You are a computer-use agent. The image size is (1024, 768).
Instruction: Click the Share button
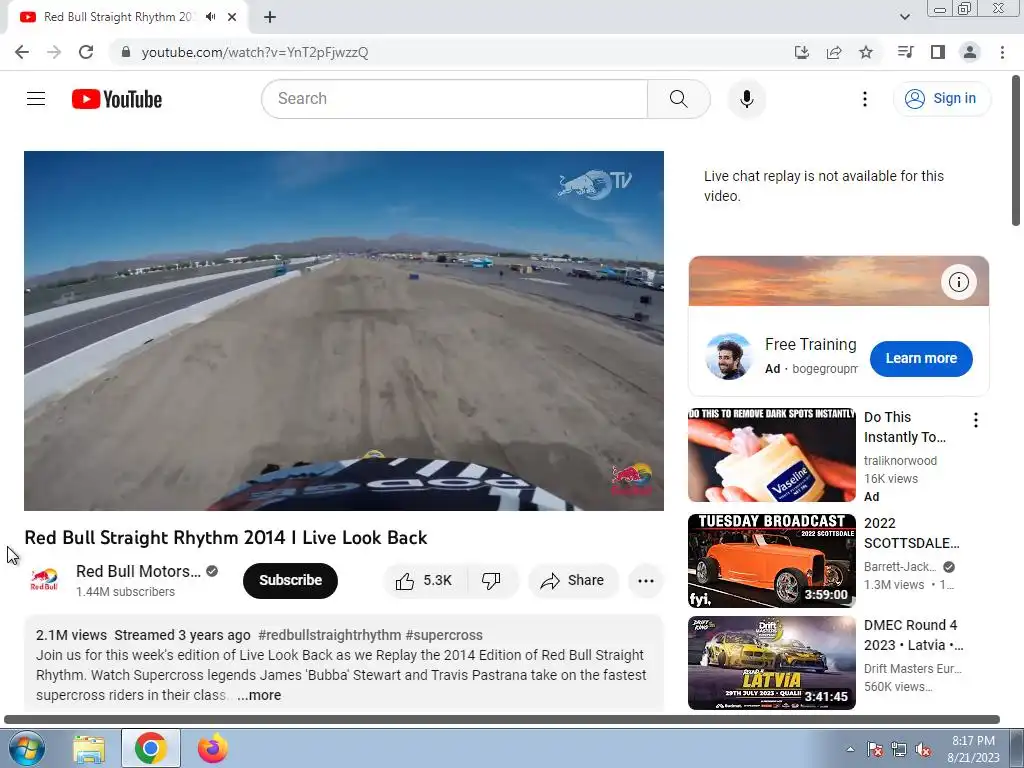(x=573, y=581)
